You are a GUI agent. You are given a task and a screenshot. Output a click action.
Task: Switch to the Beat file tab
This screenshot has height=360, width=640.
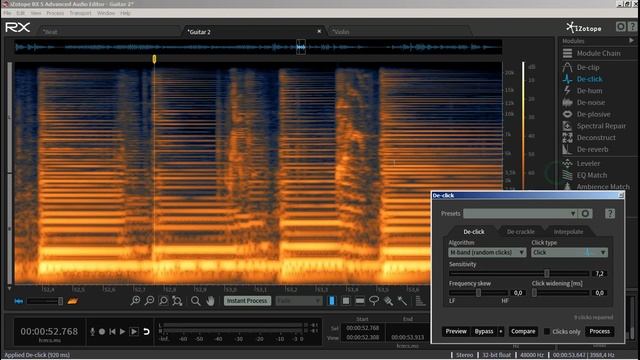pos(51,32)
